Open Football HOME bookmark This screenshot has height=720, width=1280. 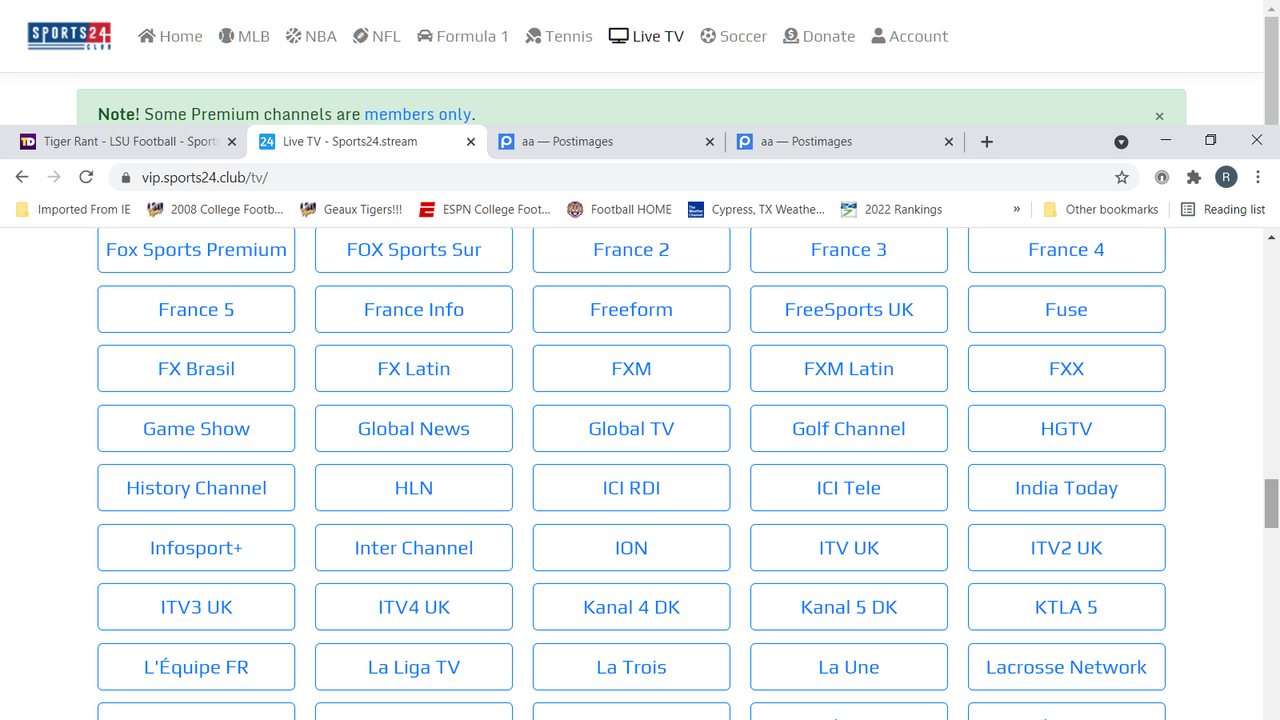click(620, 210)
